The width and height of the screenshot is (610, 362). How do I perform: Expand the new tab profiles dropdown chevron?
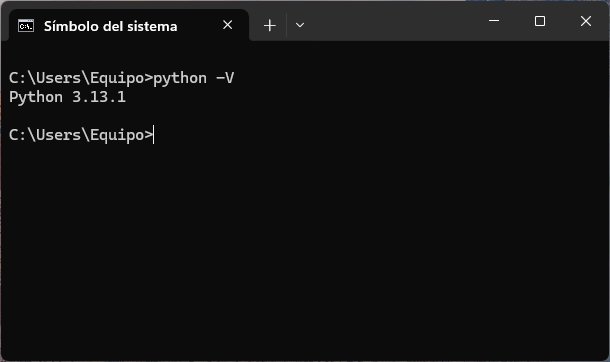coord(300,26)
